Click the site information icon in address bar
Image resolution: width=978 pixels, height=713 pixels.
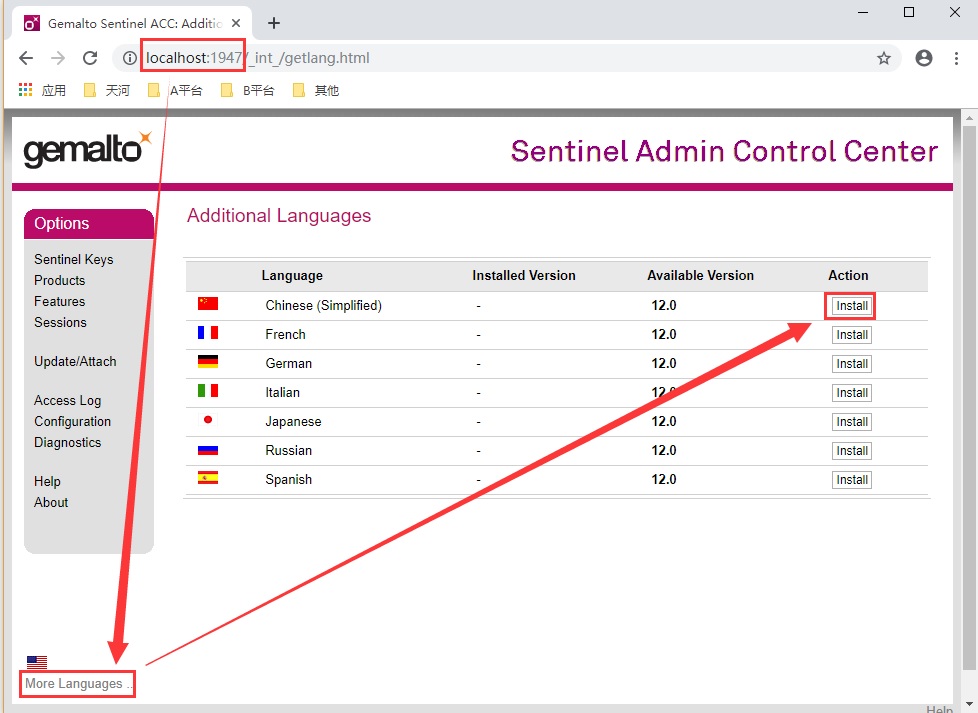[130, 58]
